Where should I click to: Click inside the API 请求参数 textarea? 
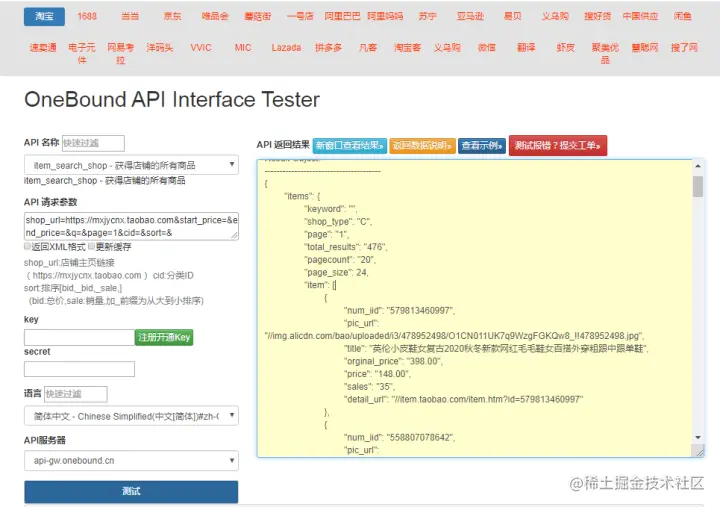coord(131,226)
